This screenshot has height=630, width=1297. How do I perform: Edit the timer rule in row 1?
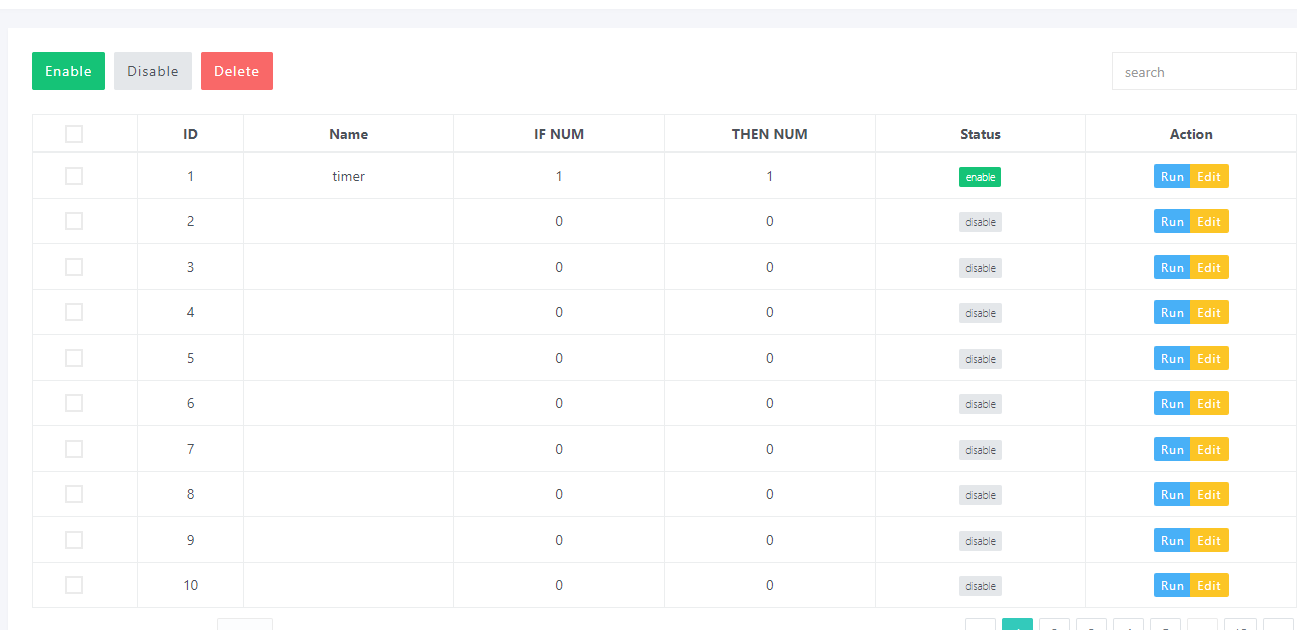pyautogui.click(x=1209, y=177)
